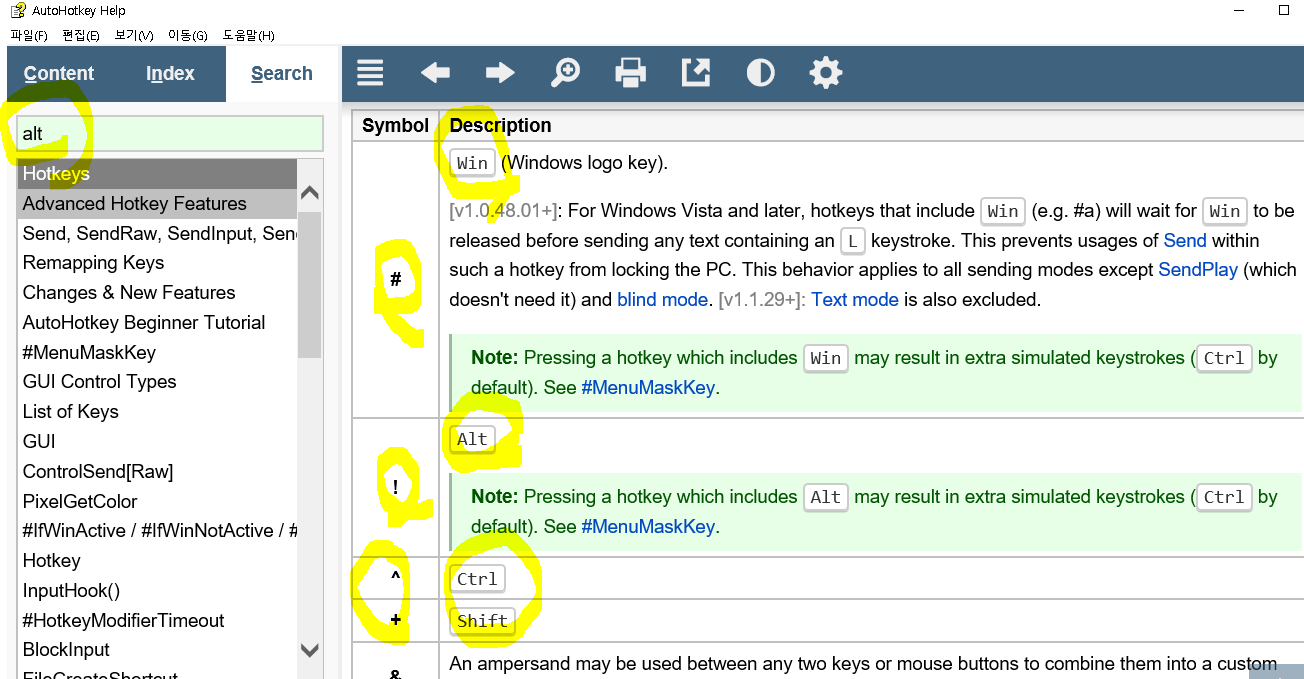
Task: Open the 보기(V) menu
Action: click(x=134, y=35)
